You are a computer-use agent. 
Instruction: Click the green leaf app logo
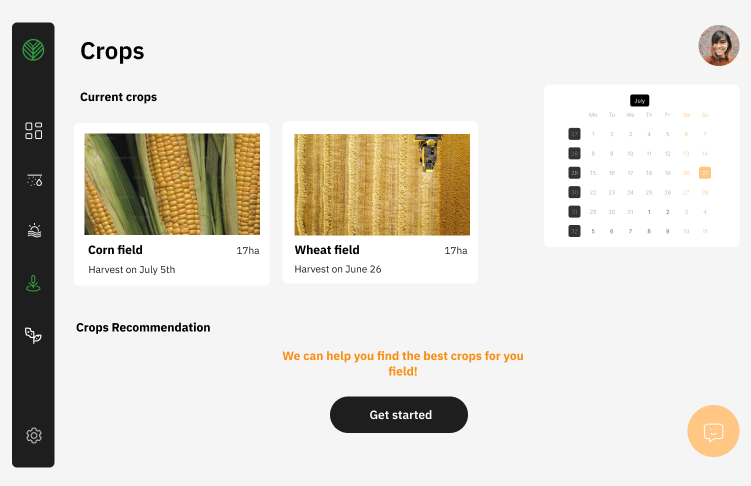coord(34,51)
